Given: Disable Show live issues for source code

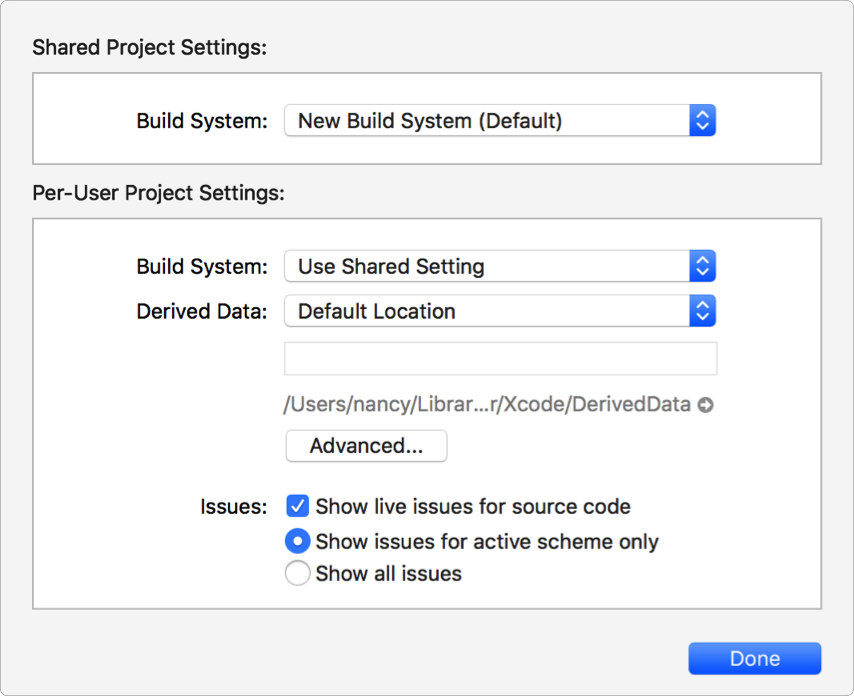Looking at the screenshot, I should click(x=297, y=506).
